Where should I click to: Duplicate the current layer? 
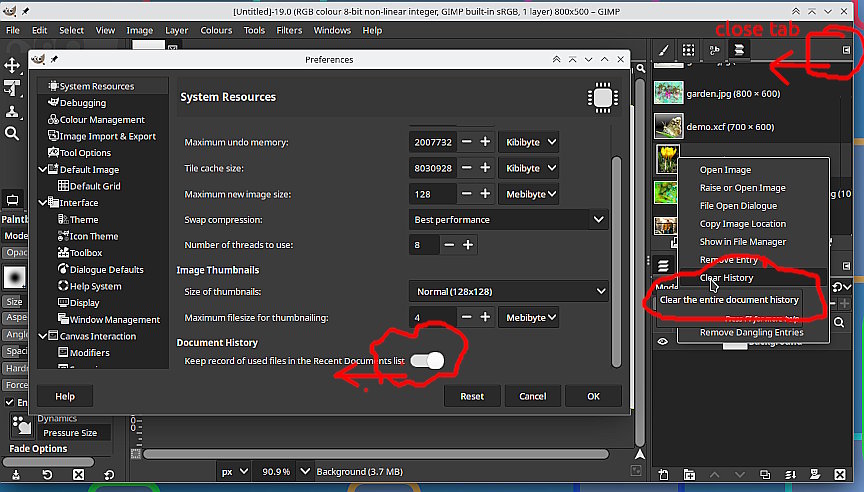pos(765,474)
